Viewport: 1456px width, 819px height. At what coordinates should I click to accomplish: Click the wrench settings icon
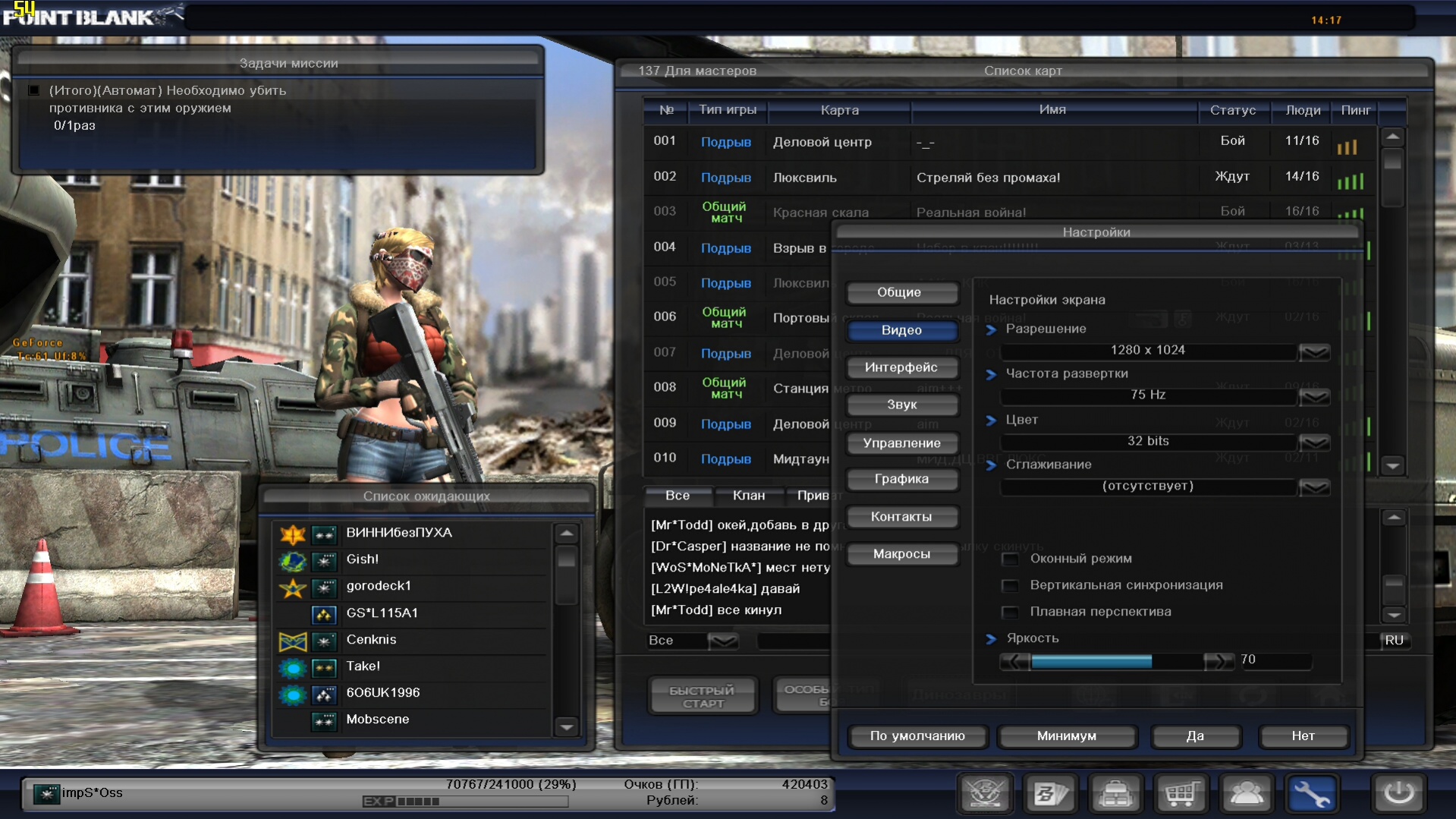[x=1311, y=794]
